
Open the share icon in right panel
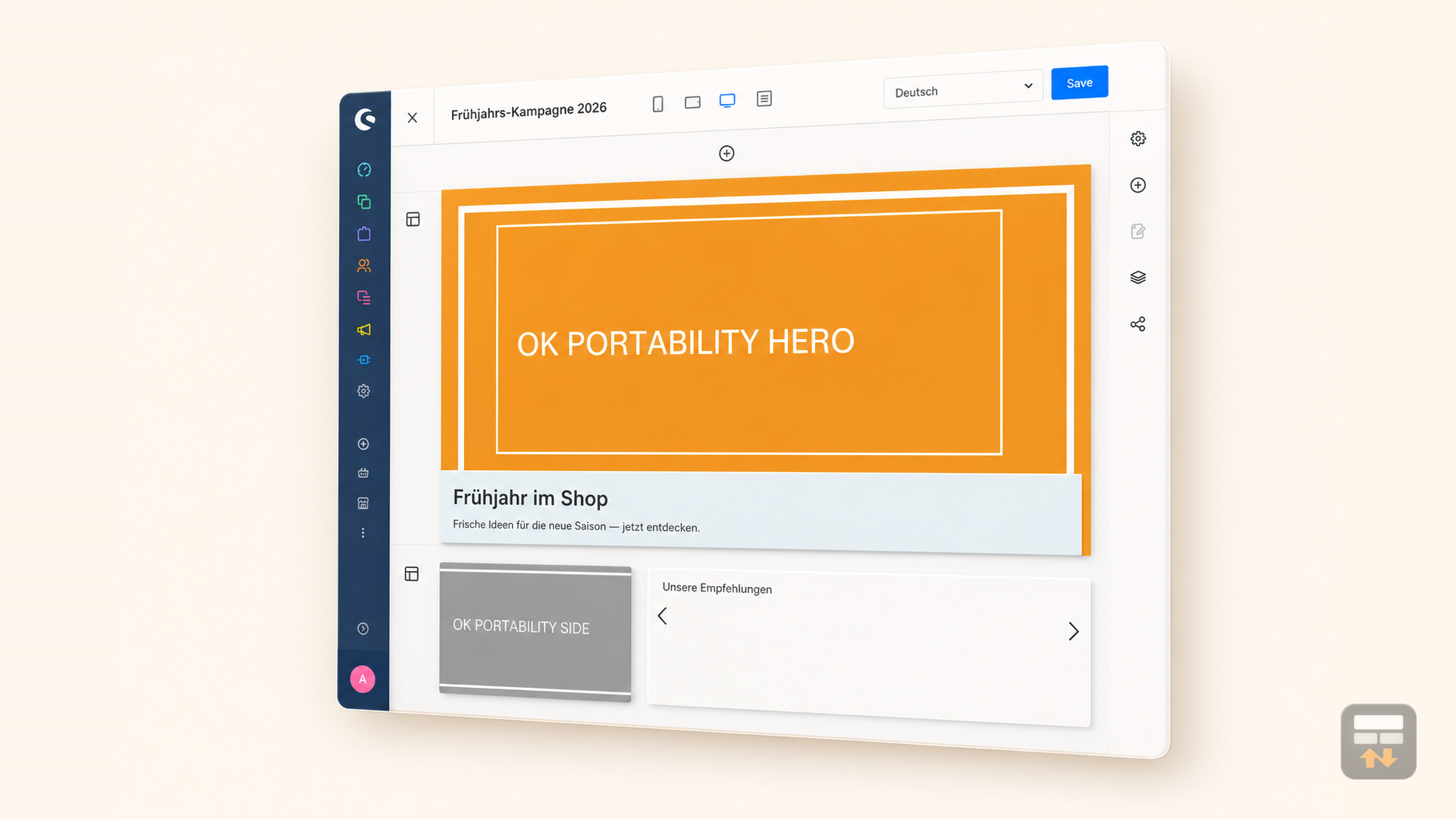pos(1138,325)
